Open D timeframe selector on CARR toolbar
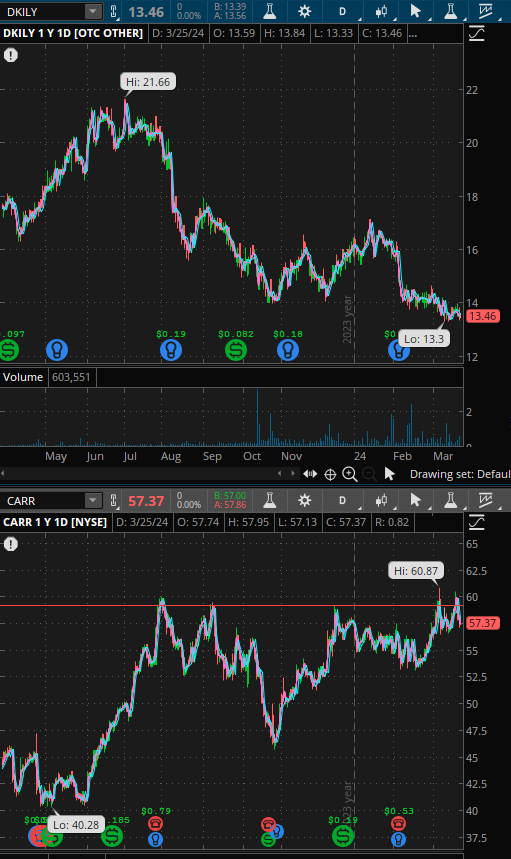Viewport: 511px width, 859px height. [342, 500]
